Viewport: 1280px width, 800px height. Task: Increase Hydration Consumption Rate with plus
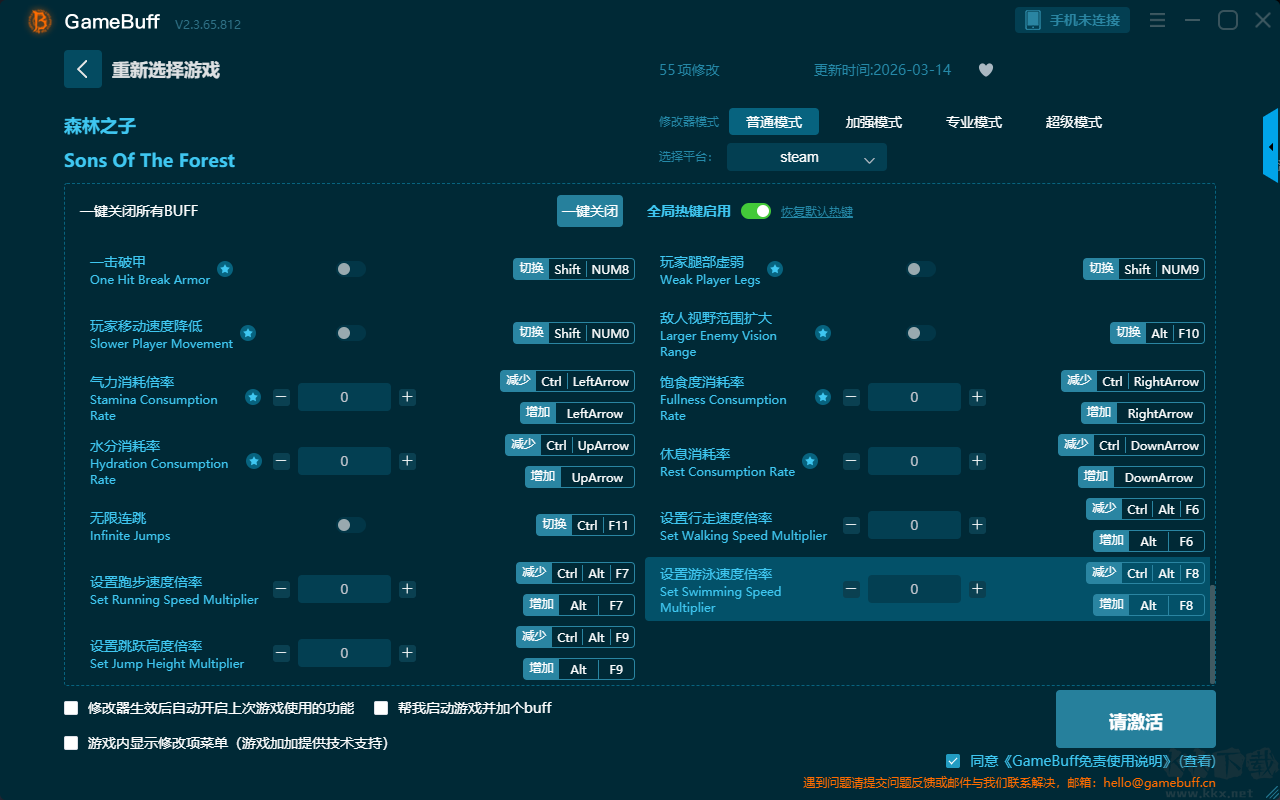click(407, 461)
